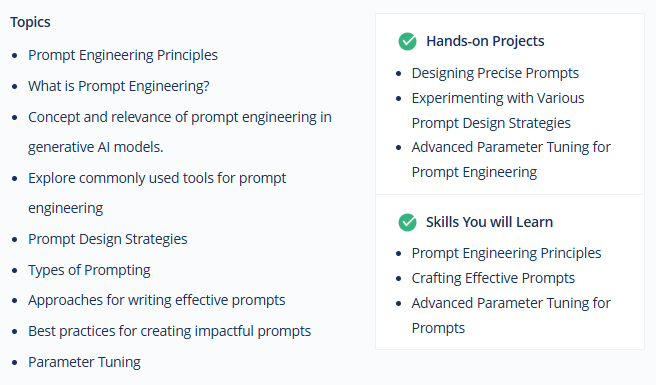Click Approaches for writing effective prompts
Screen dimensions: 656x385
coord(156,300)
